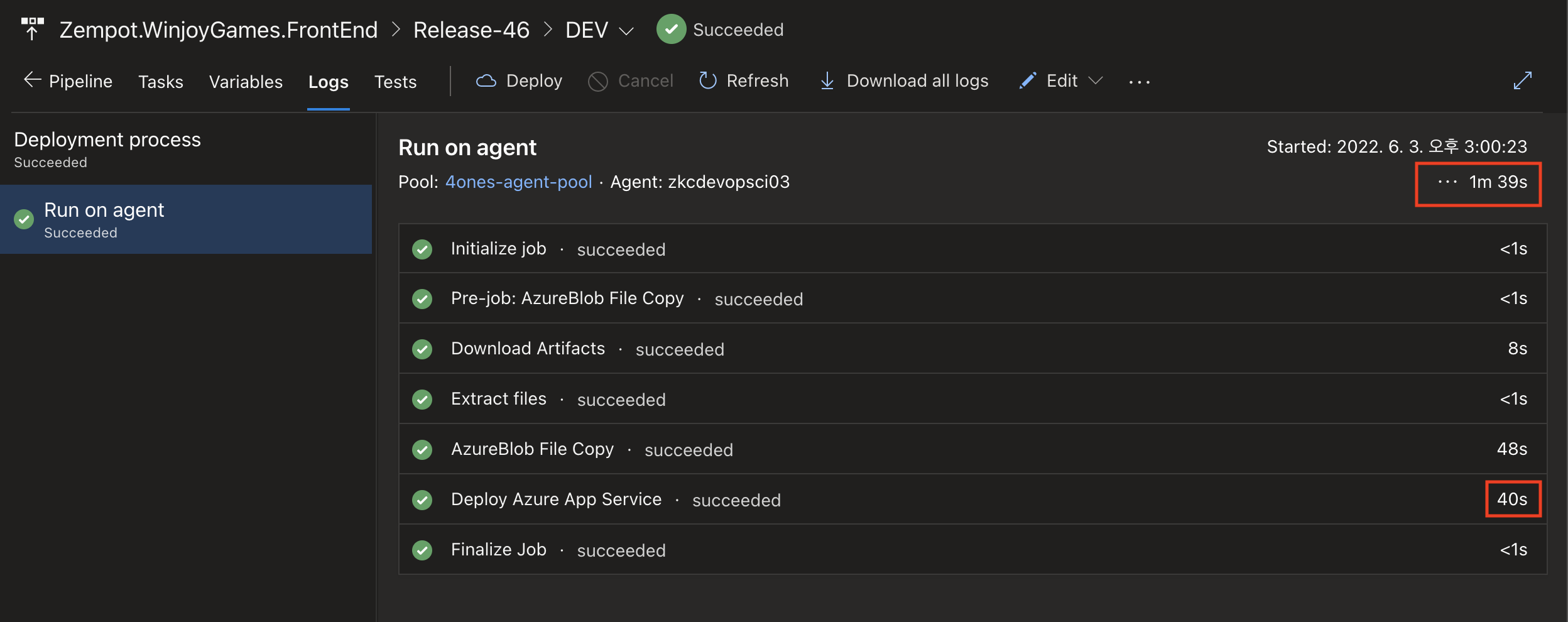1568x622 pixels.
Task: Switch to the Tasks tab
Action: tap(161, 82)
